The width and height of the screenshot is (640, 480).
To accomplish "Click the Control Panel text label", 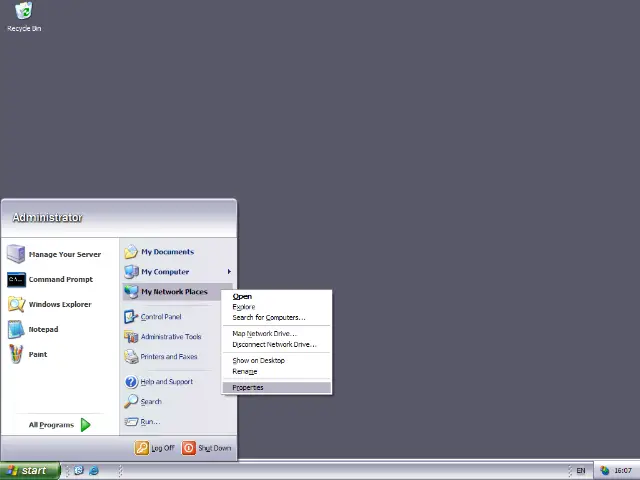I will point(161,317).
